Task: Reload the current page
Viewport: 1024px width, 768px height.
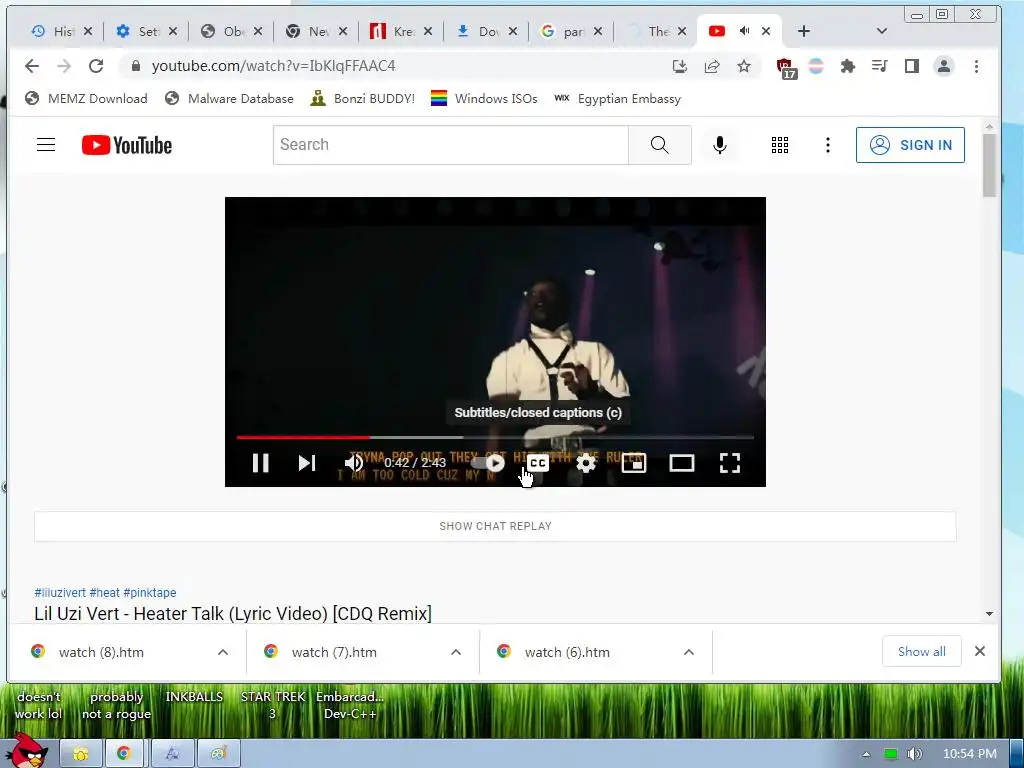Action: 96,66
